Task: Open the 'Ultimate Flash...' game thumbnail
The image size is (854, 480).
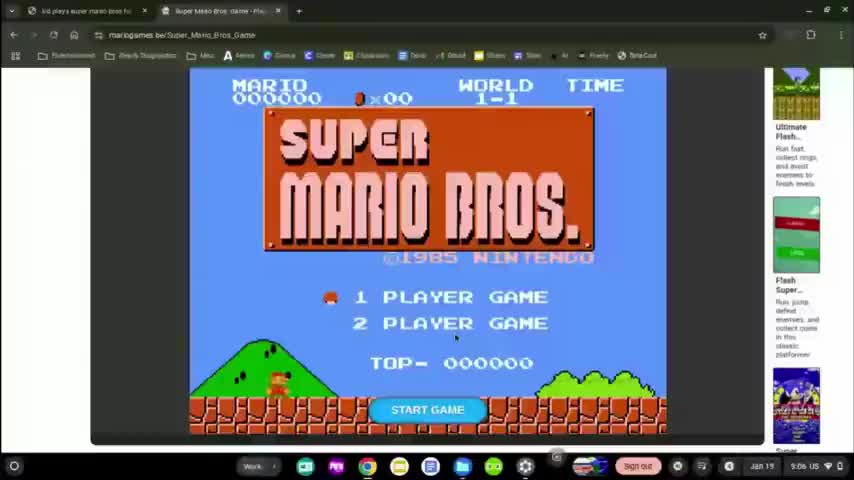Action: pos(796,93)
